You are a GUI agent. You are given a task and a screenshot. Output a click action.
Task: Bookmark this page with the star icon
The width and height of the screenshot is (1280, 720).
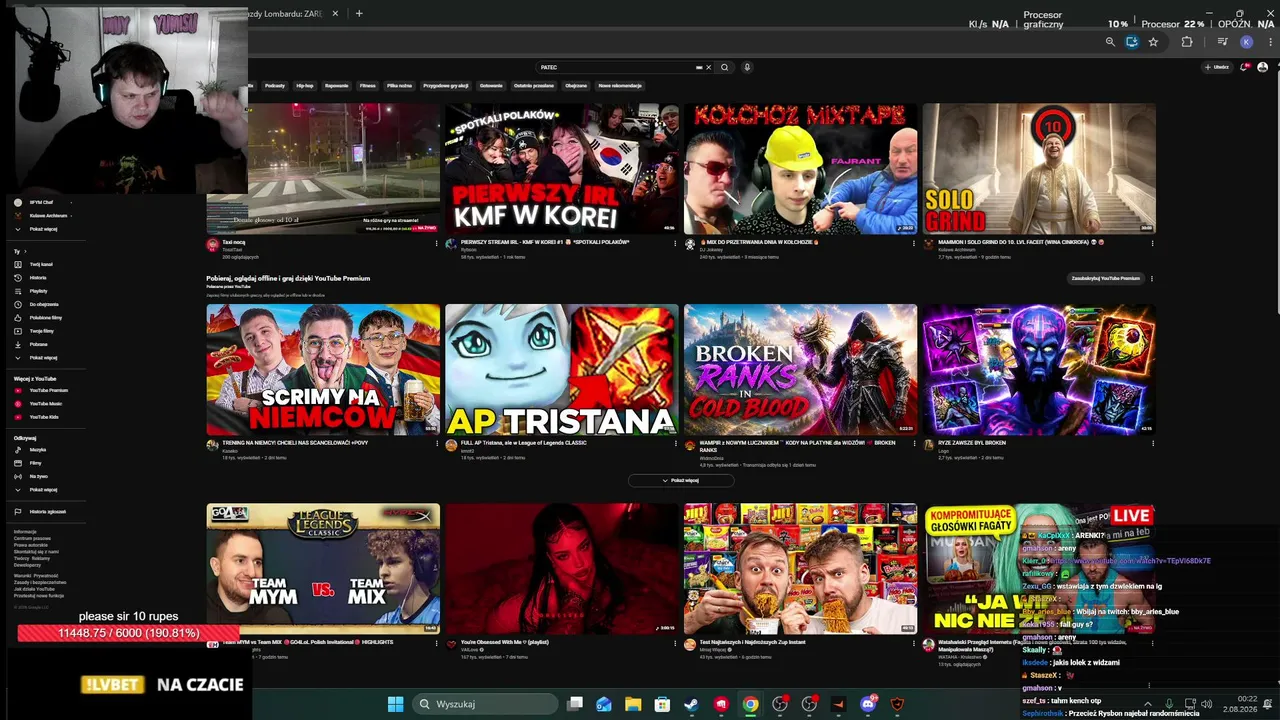pos(1153,42)
